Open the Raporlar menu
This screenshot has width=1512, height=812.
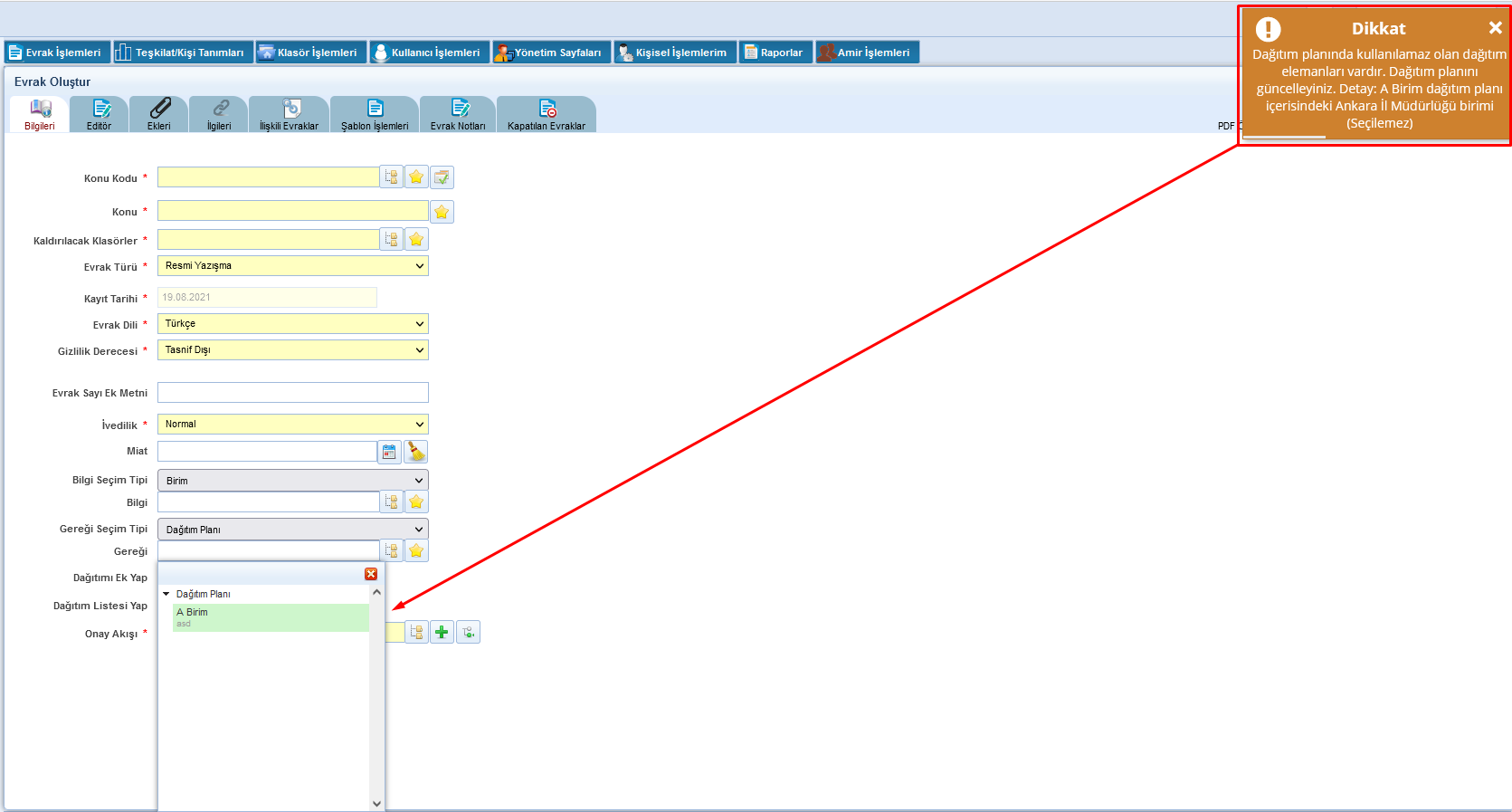(x=775, y=53)
